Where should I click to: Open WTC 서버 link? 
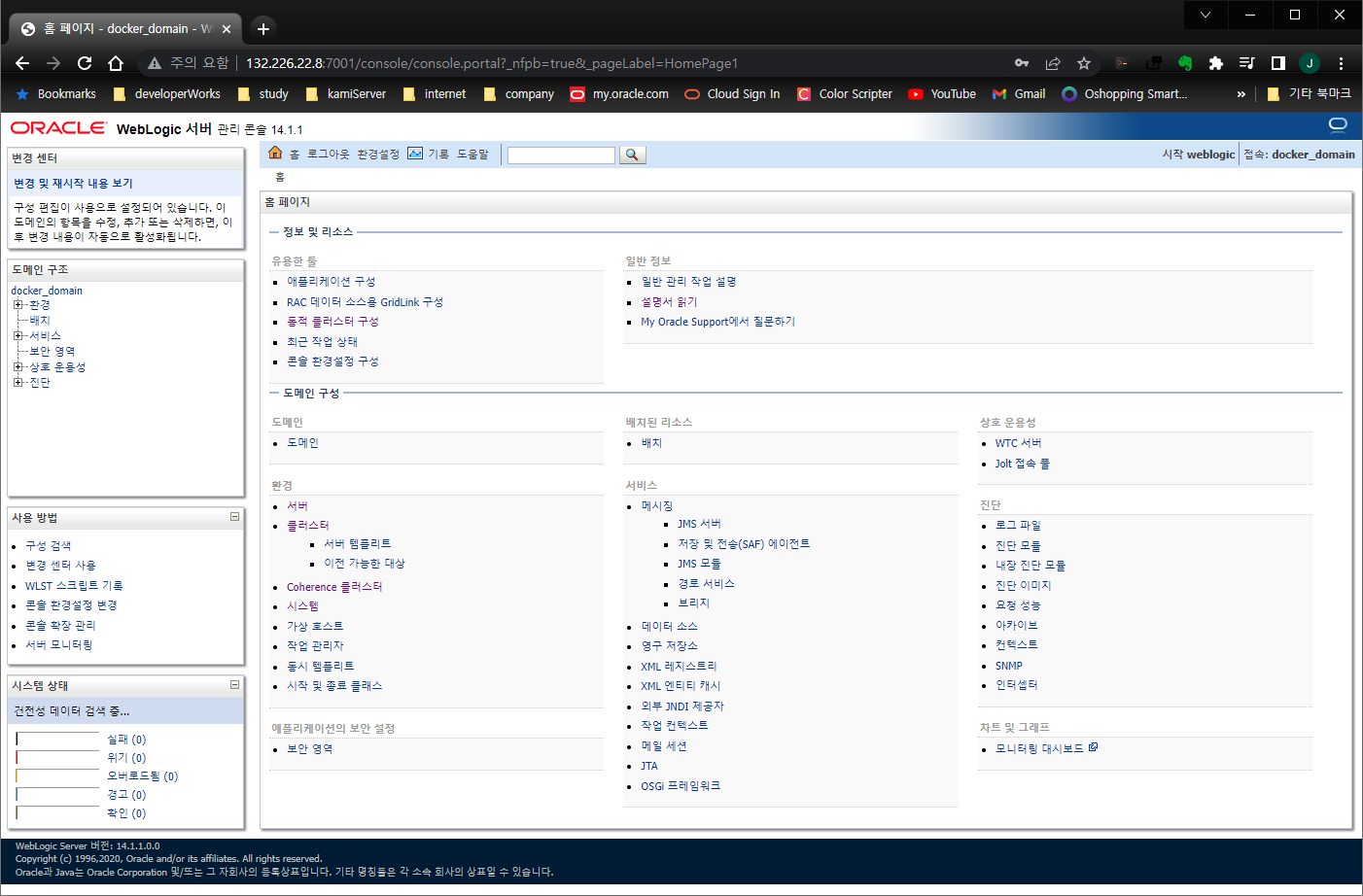coord(1018,443)
